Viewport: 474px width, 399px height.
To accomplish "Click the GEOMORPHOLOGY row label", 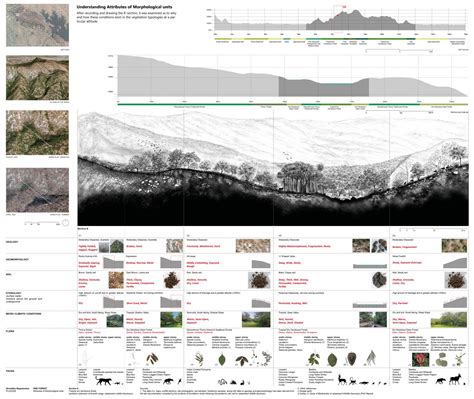I will coord(18,259).
